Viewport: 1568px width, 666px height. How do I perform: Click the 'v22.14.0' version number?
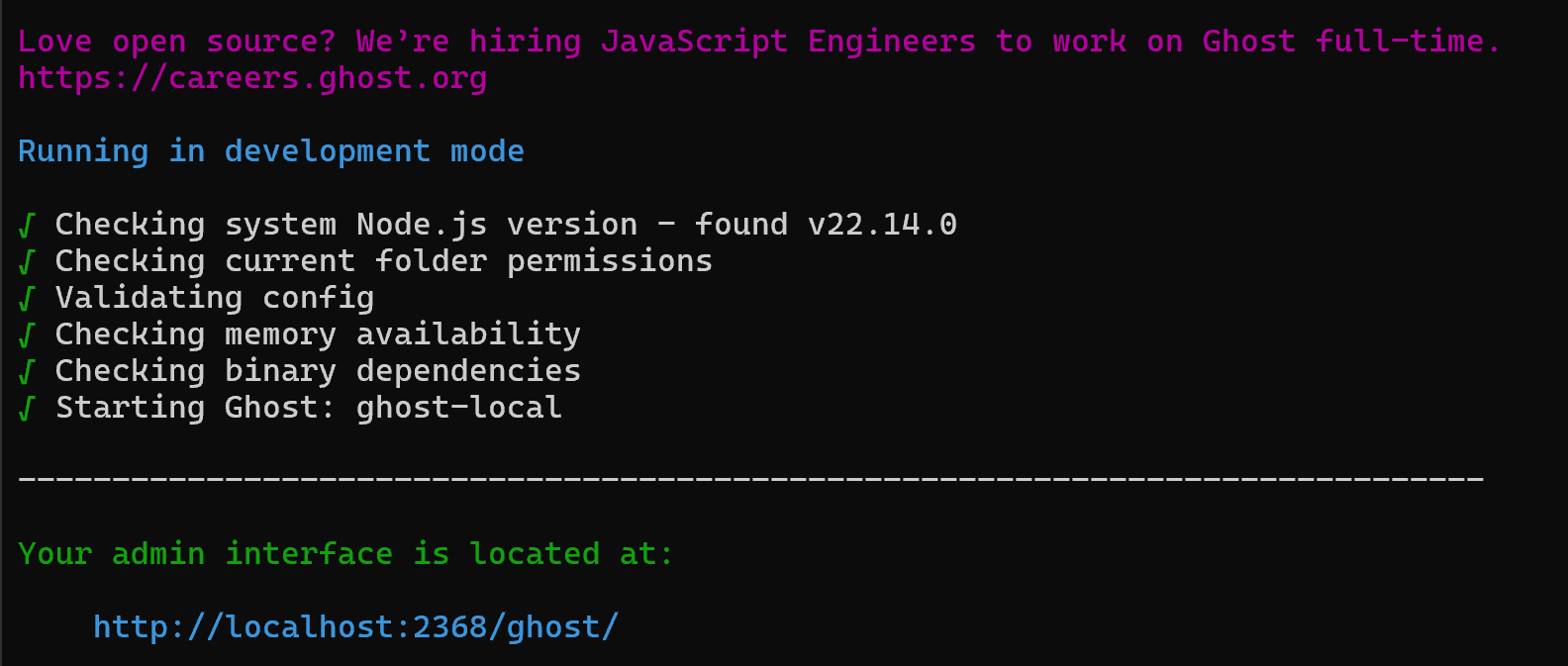[x=882, y=225]
